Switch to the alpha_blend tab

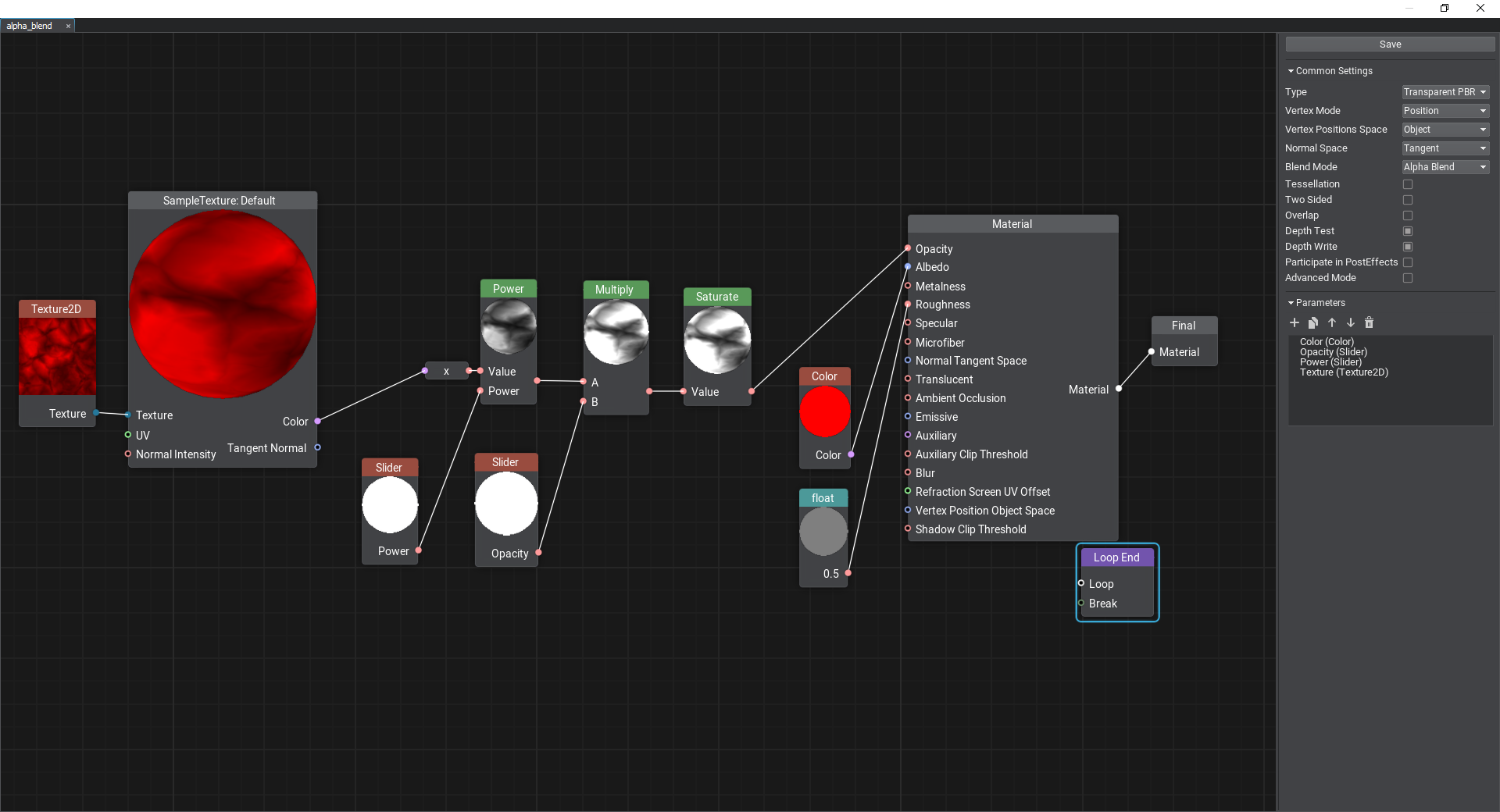pos(30,26)
